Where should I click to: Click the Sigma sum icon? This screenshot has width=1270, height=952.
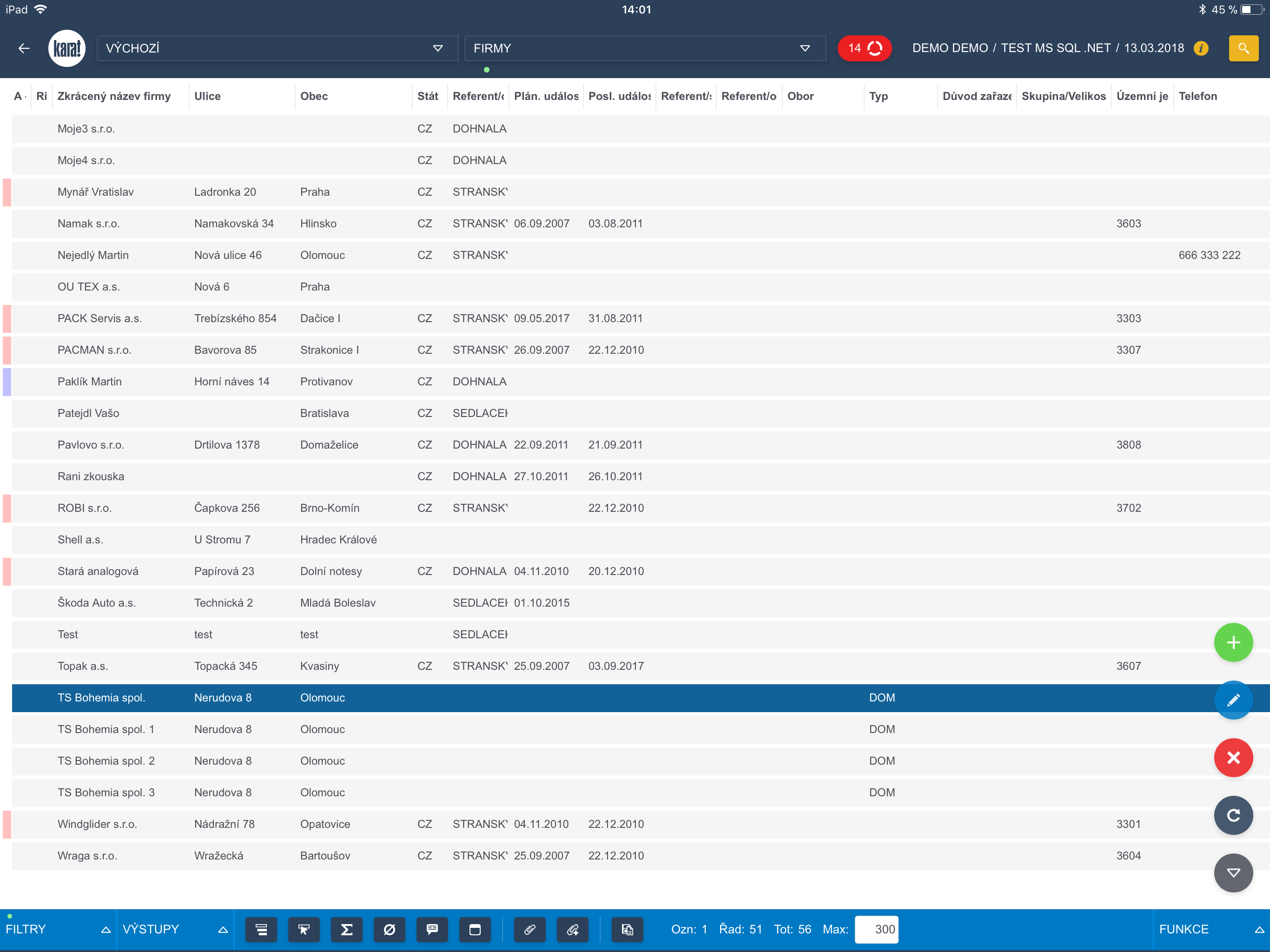[347, 930]
